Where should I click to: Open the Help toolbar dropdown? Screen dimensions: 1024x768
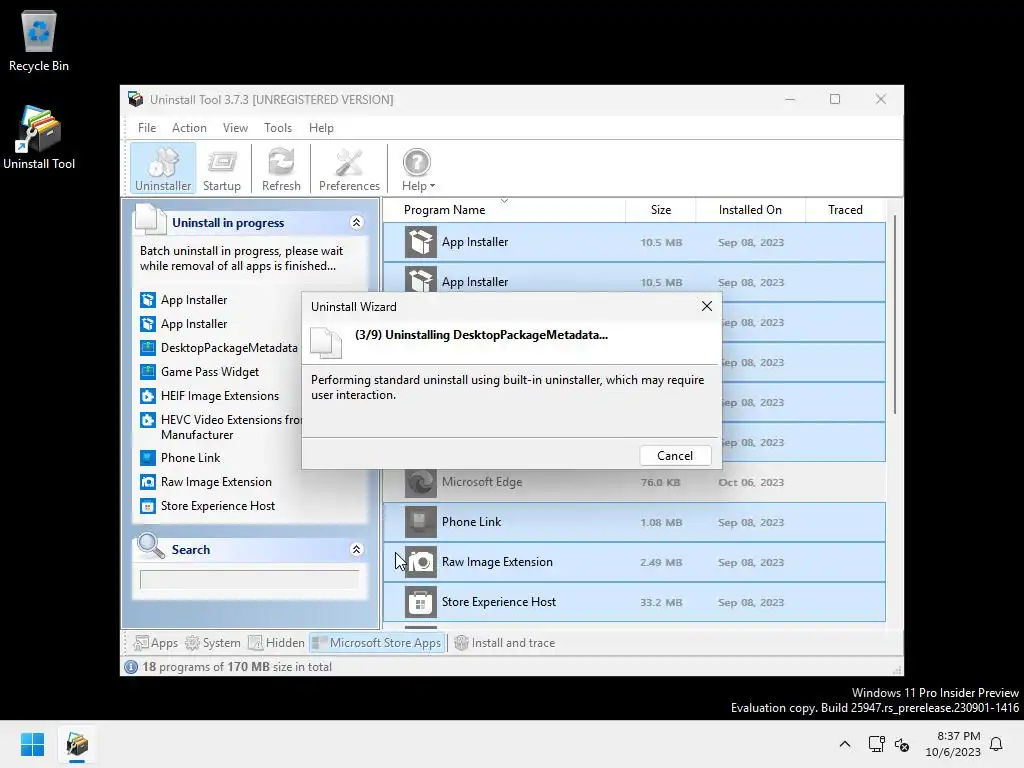pyautogui.click(x=417, y=168)
